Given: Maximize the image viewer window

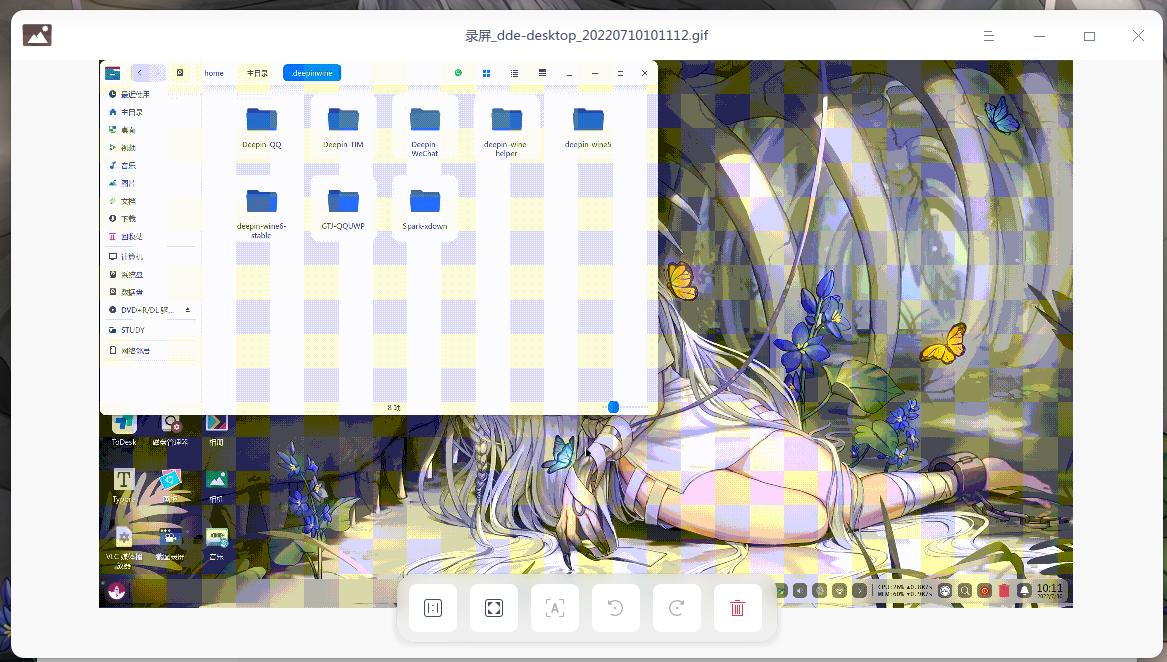Looking at the screenshot, I should click(1089, 36).
